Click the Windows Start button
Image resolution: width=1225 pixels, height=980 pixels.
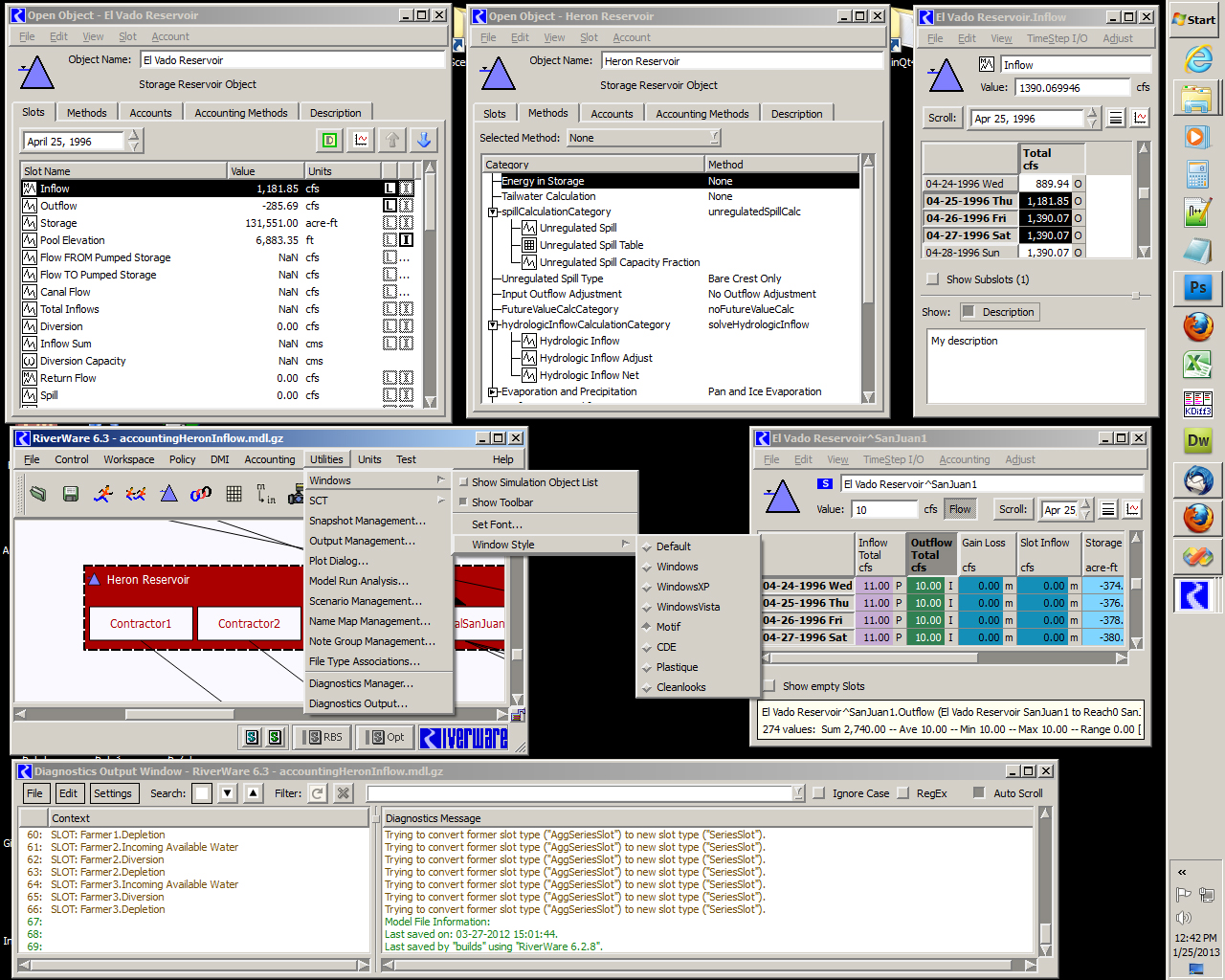coord(1194,19)
